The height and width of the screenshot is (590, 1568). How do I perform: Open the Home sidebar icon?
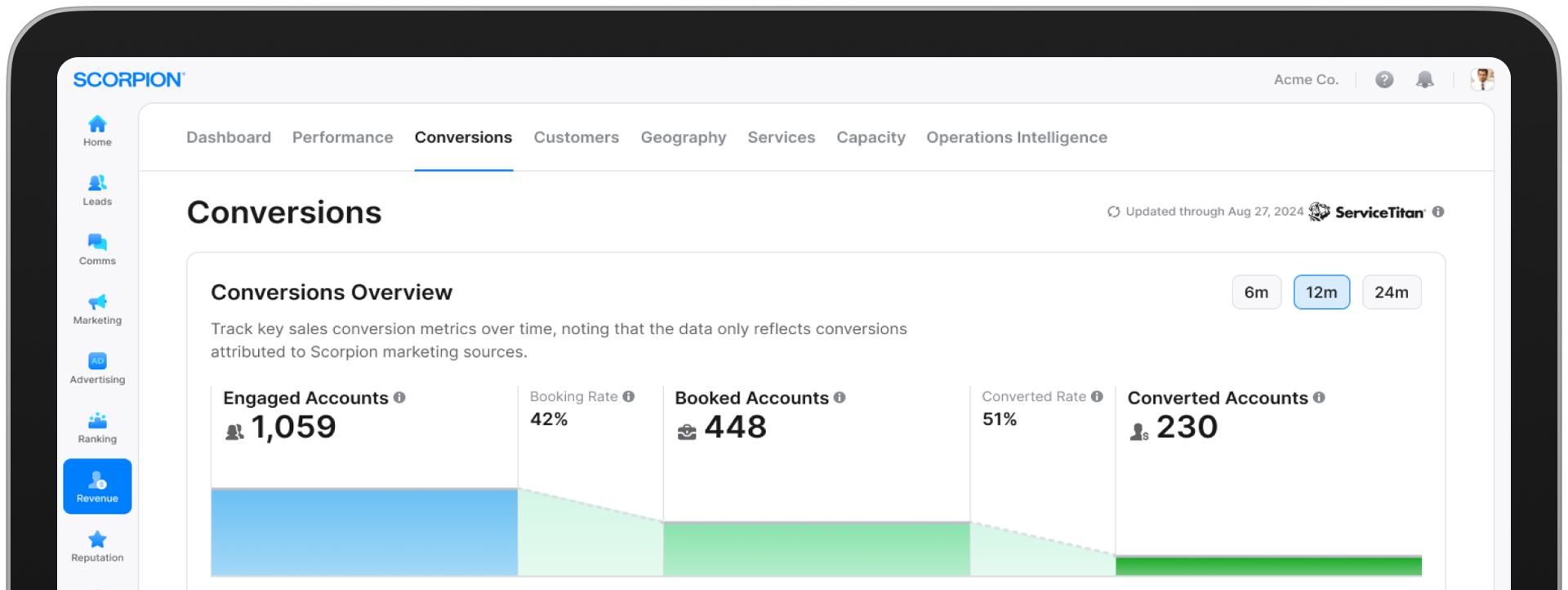click(x=97, y=124)
